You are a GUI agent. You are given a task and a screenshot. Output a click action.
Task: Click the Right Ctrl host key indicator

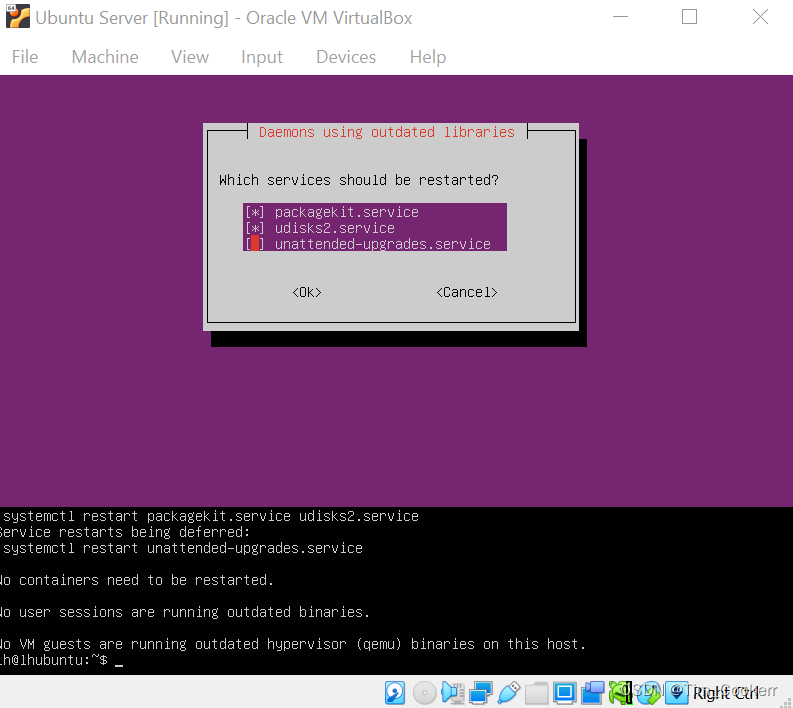[x=725, y=693]
